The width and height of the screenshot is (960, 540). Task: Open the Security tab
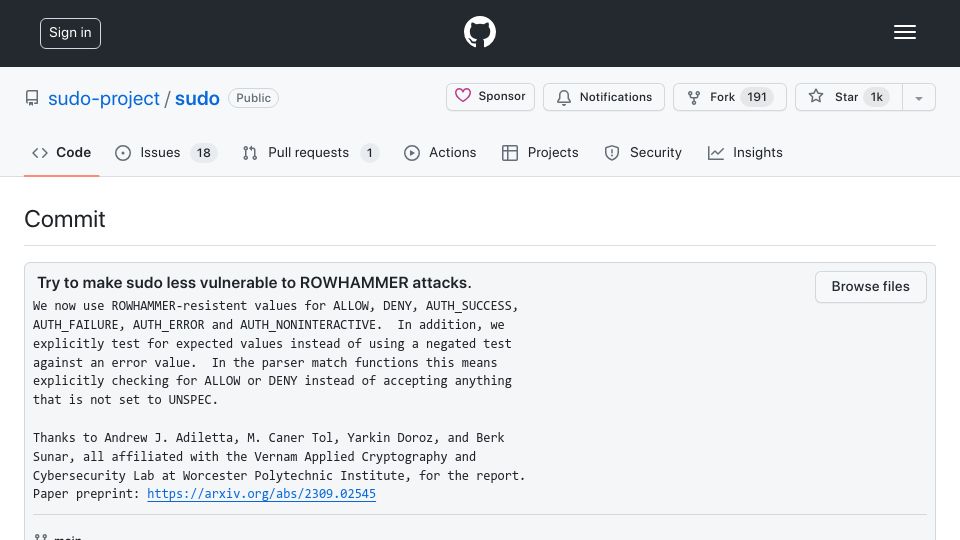point(643,152)
